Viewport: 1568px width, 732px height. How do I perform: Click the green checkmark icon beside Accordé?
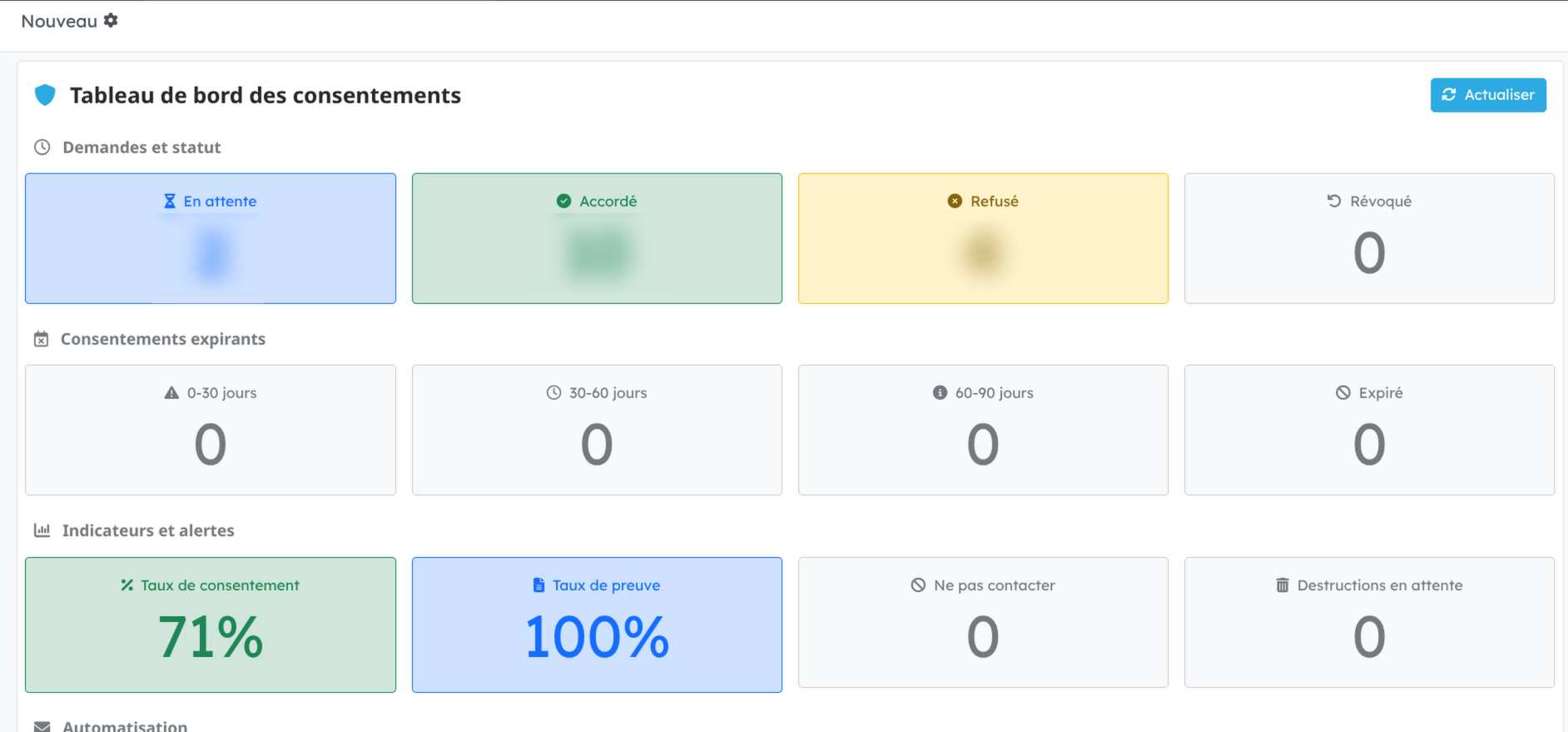563,202
